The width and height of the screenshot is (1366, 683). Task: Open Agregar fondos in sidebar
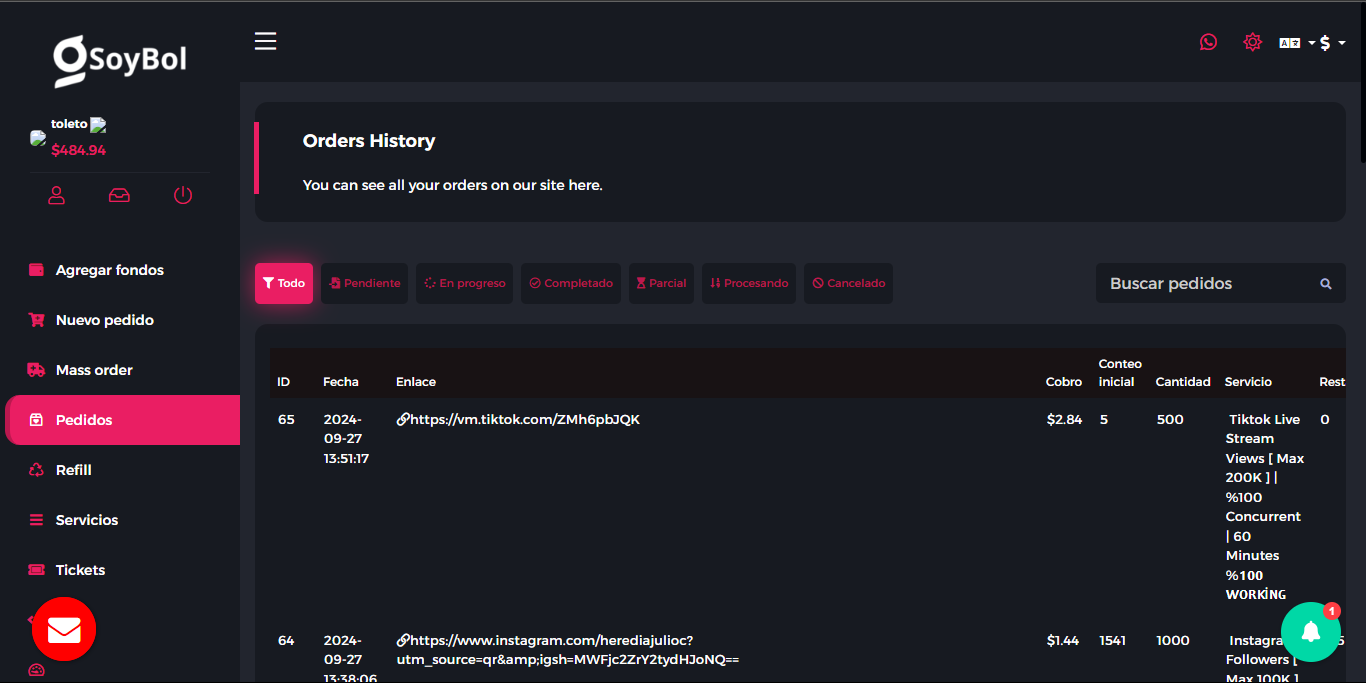(109, 270)
